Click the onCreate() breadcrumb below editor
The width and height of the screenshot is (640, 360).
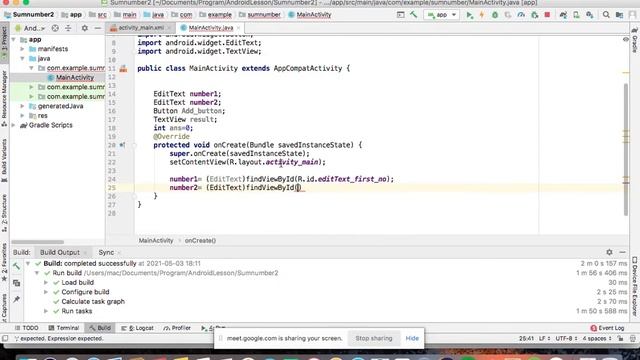click(200, 240)
